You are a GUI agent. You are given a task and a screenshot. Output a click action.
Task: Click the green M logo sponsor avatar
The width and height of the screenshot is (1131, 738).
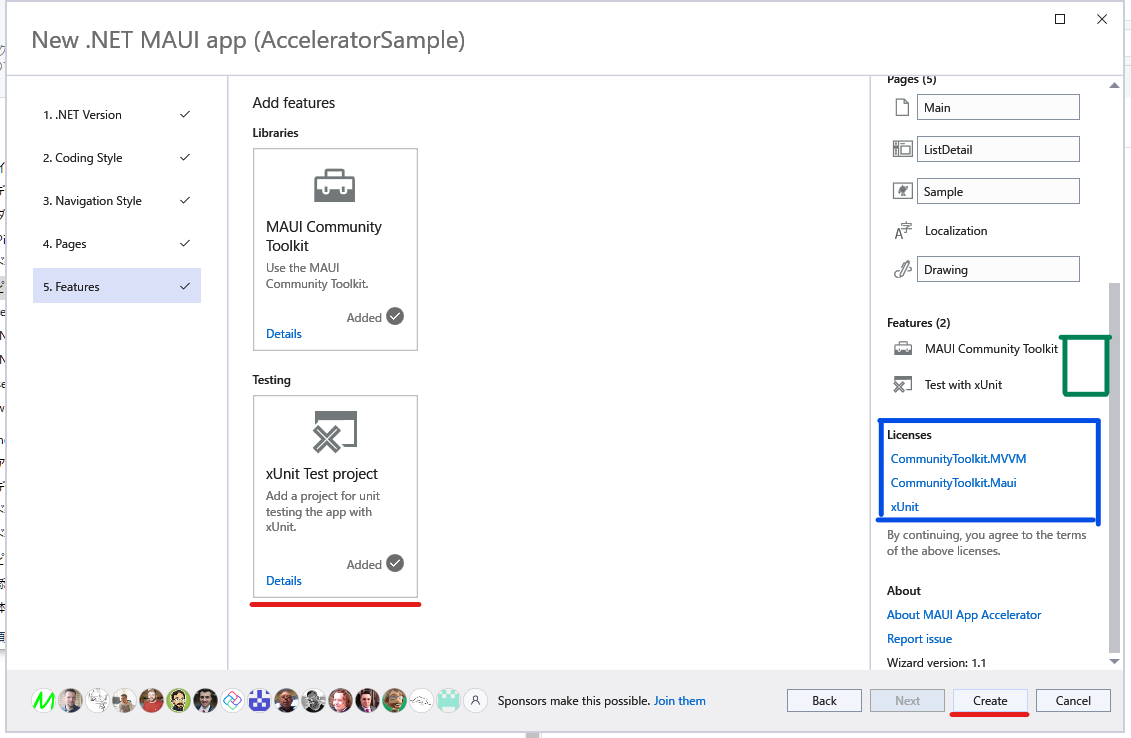tap(43, 700)
